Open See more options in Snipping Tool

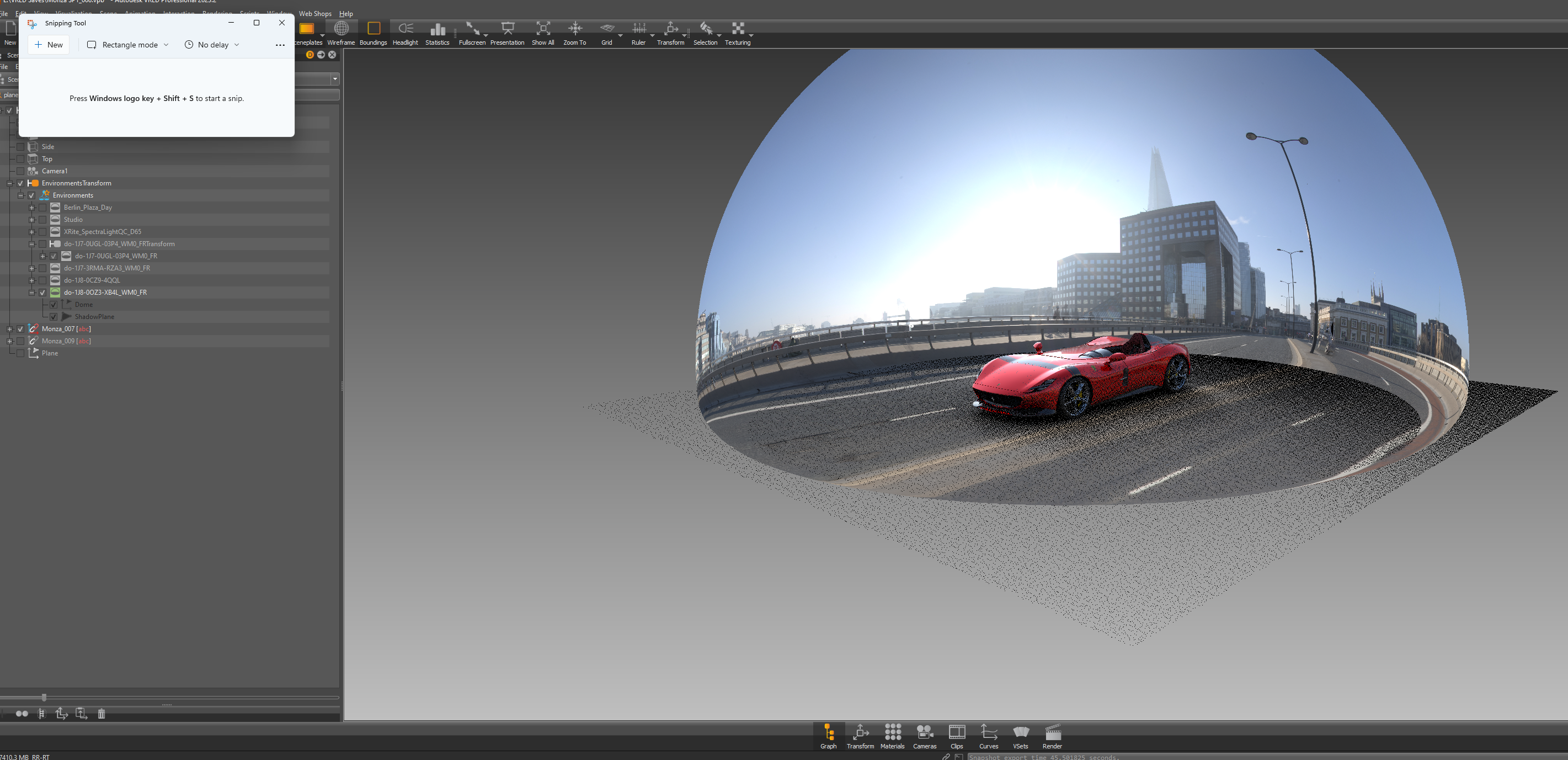click(280, 45)
